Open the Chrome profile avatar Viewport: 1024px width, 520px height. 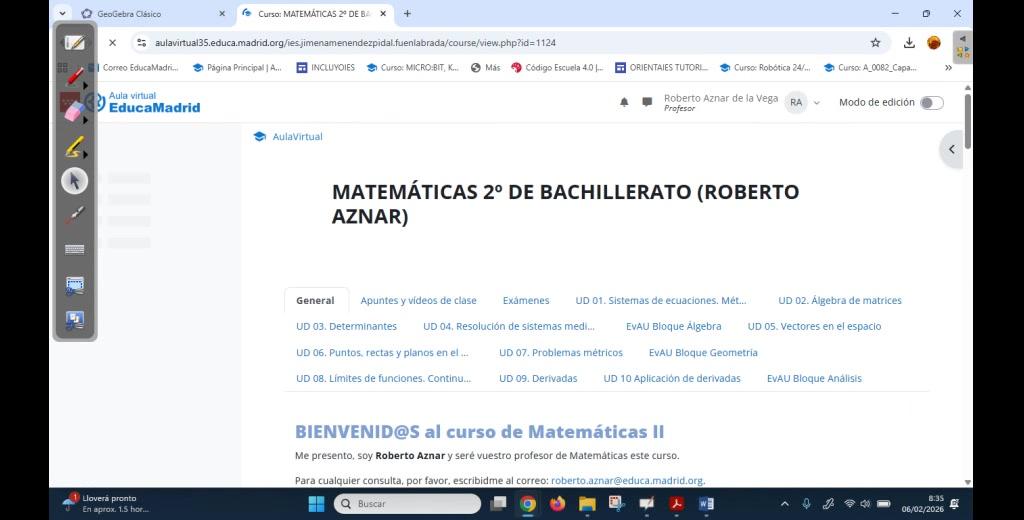[935, 42]
